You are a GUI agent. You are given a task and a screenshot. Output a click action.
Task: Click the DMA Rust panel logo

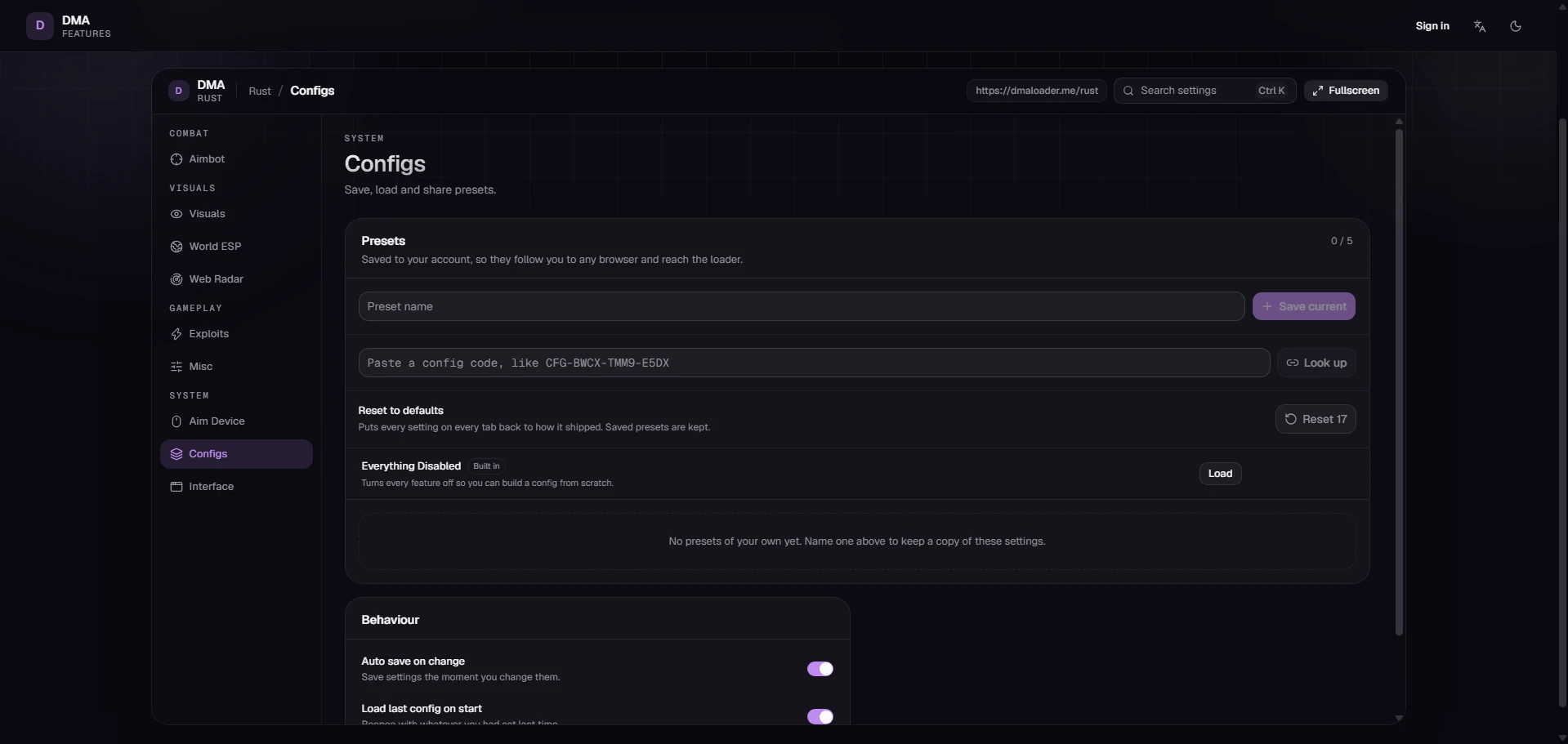coord(178,91)
